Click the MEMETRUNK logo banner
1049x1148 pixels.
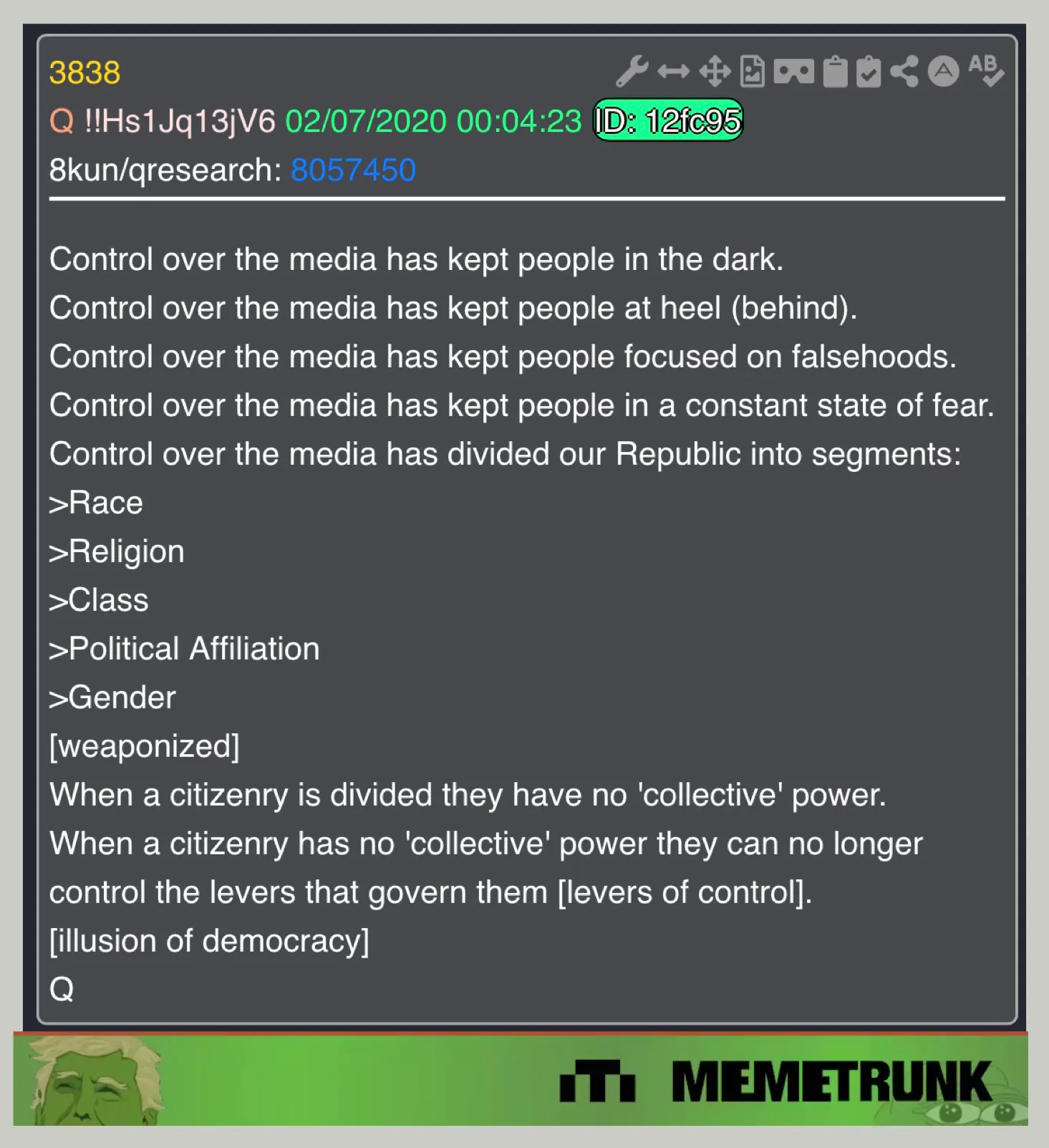tap(775, 1081)
